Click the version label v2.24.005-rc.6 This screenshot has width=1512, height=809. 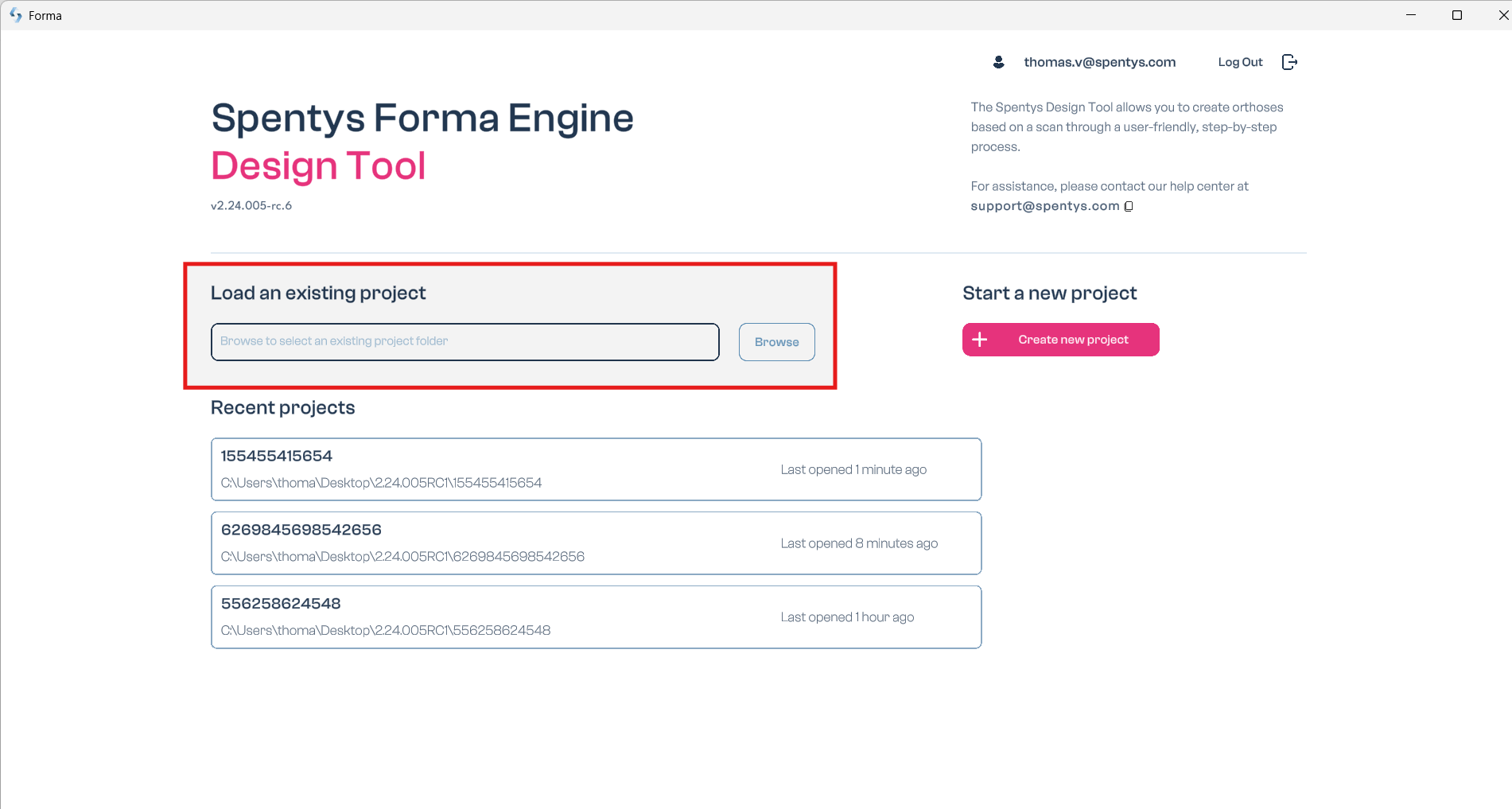[251, 205]
